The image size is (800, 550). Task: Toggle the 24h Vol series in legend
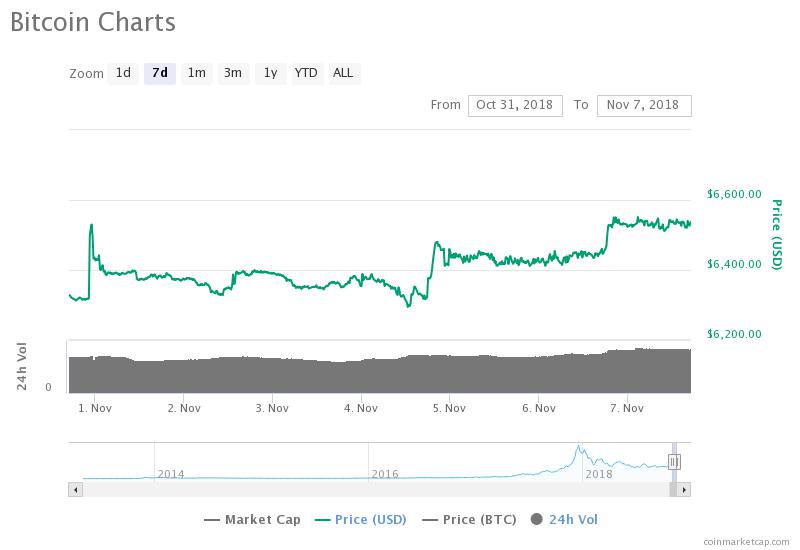coord(564,520)
